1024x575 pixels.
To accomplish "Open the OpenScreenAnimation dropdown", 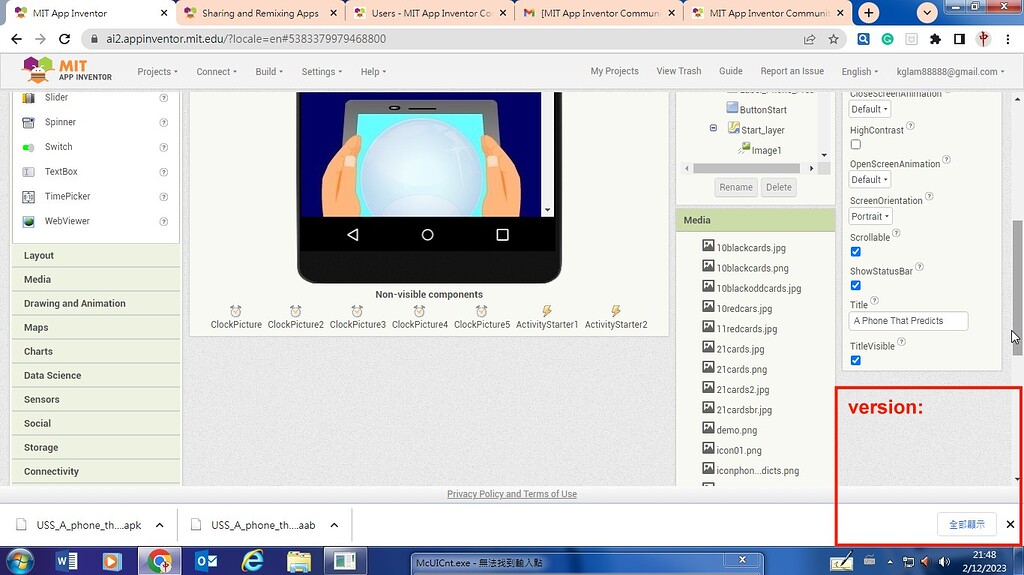I will 869,180.
